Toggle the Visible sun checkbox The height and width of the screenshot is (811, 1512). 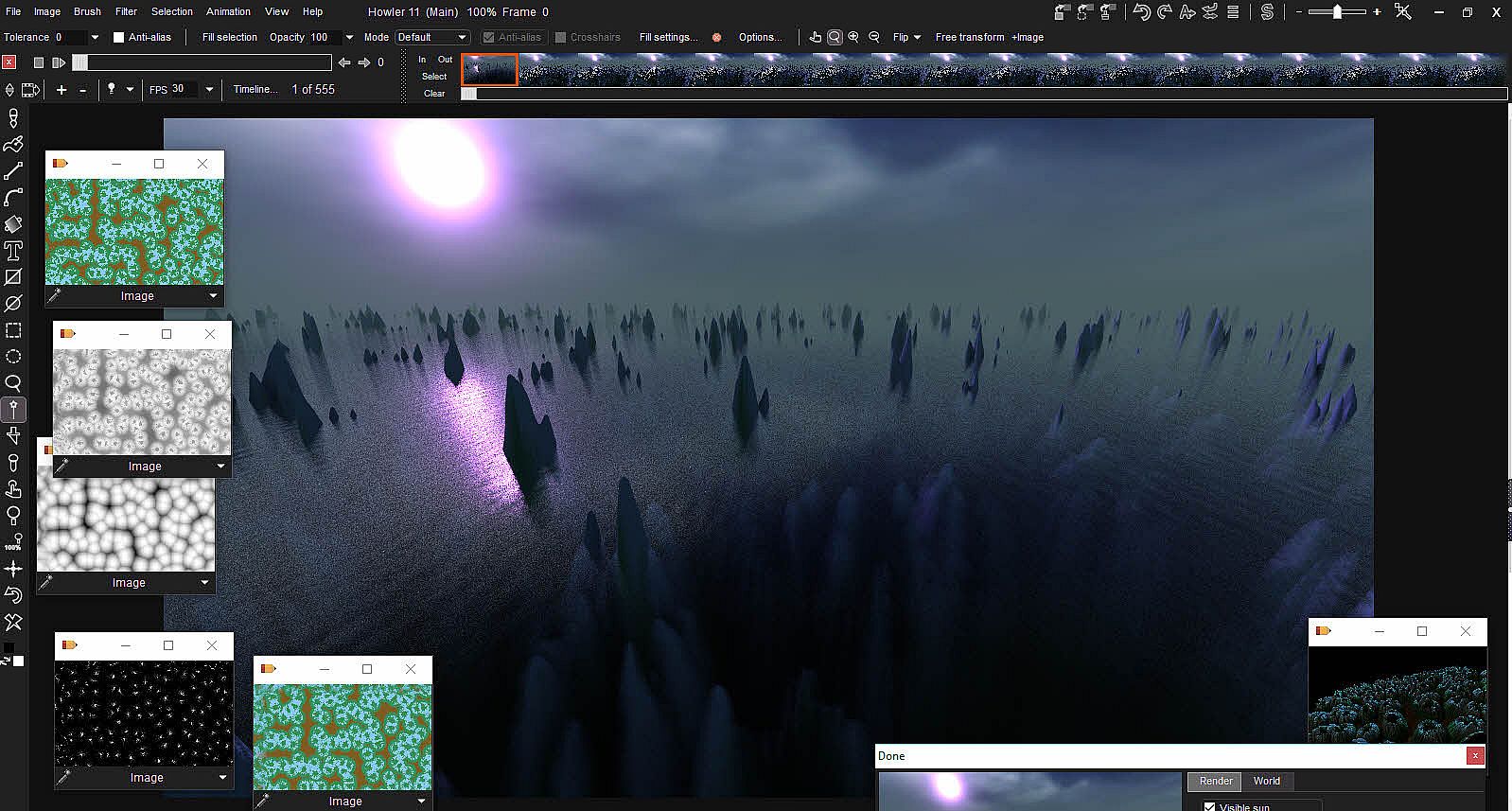(x=1209, y=806)
